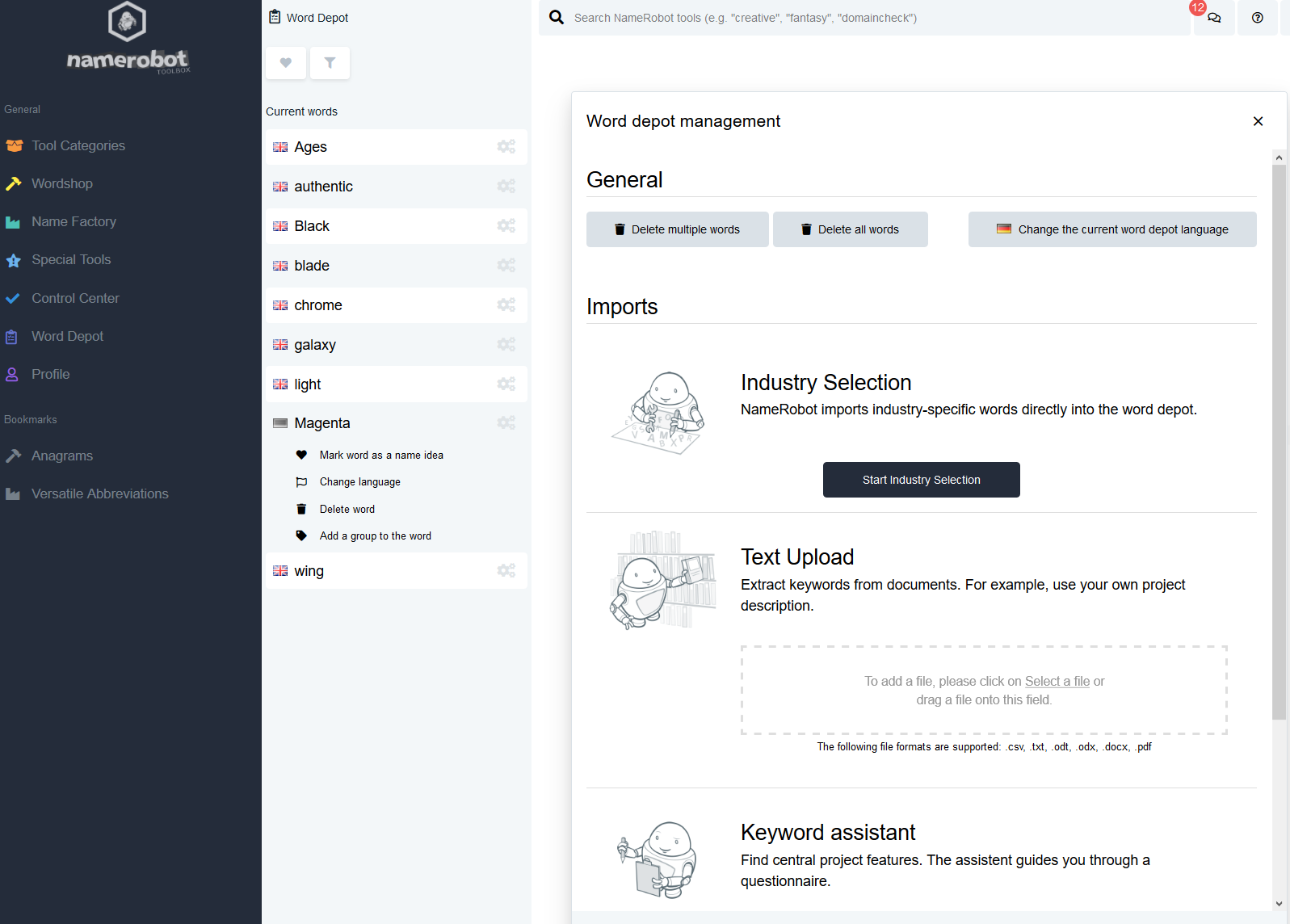Click the Word Depot clipboard sidebar icon
Viewport: 1290px width, 924px height.
pos(11,337)
